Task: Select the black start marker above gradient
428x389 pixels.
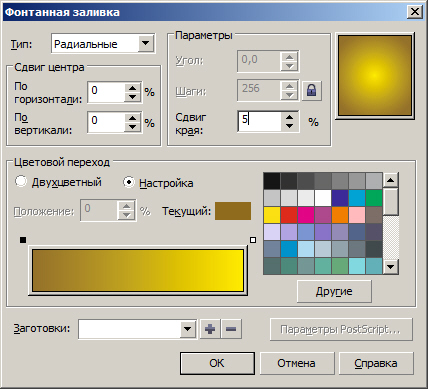Action: pos(23,240)
